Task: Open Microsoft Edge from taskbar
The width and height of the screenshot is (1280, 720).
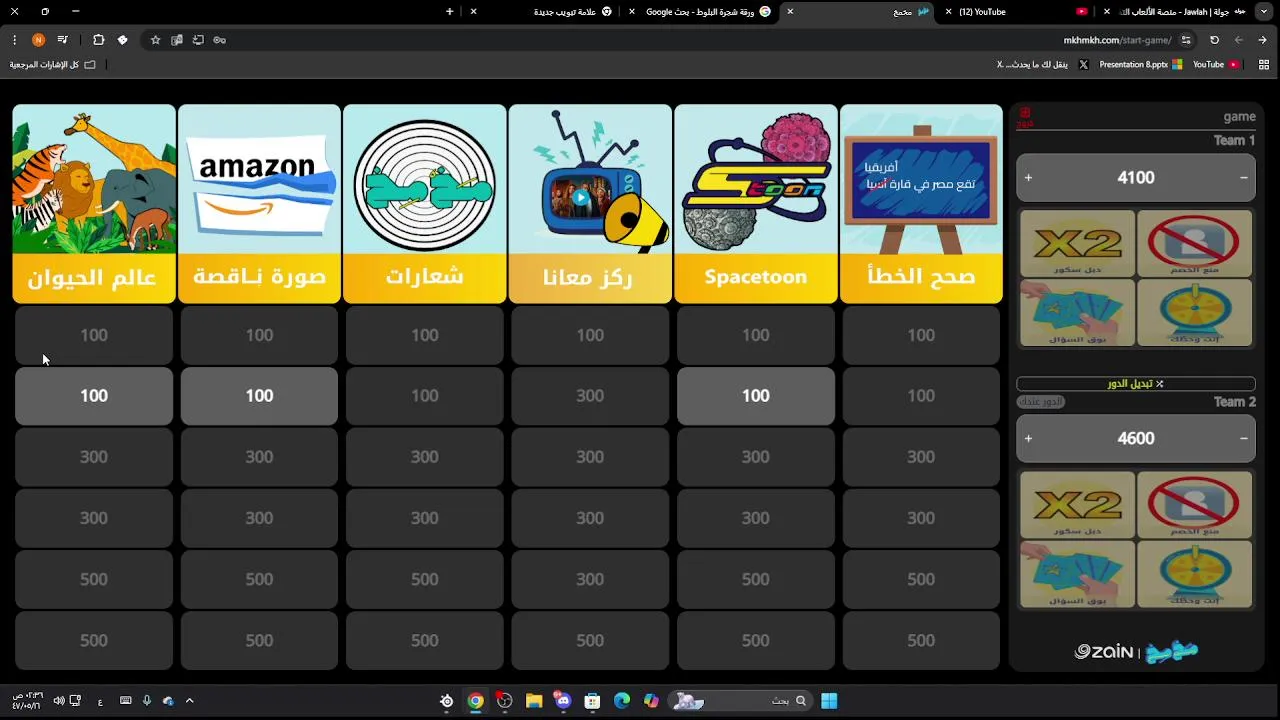Action: tap(622, 701)
